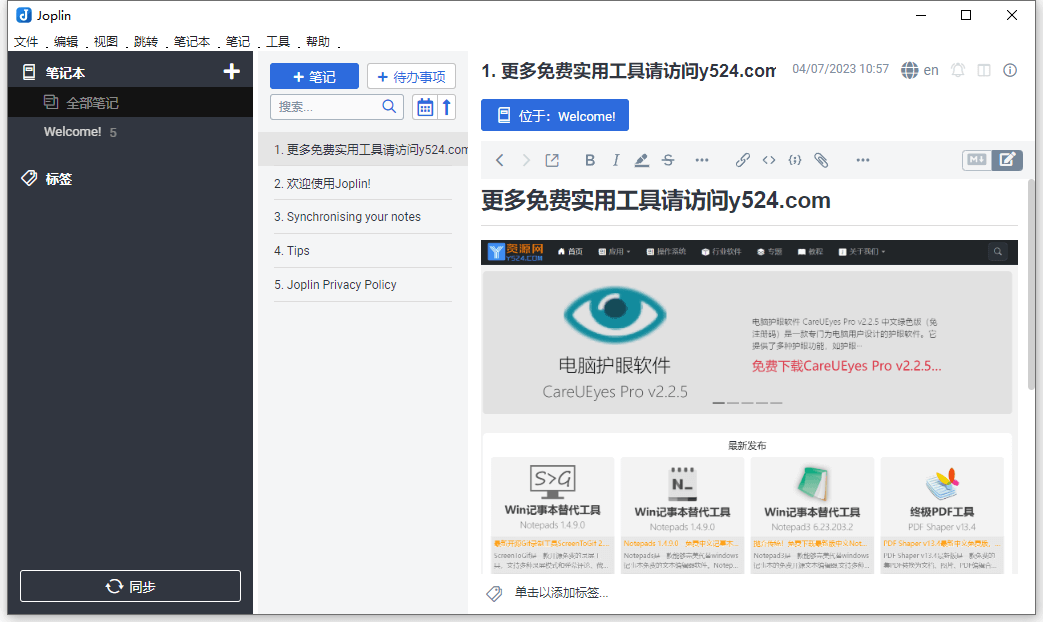The height and width of the screenshot is (622, 1043).
Task: Switch to Markdown editor toggle
Action: tap(977, 160)
